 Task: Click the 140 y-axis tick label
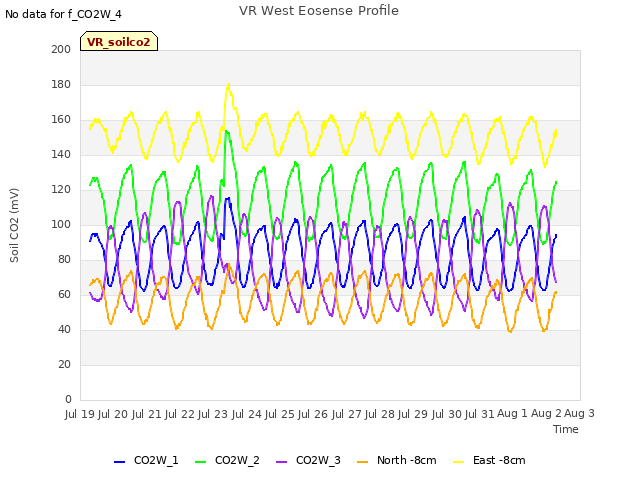point(61,155)
